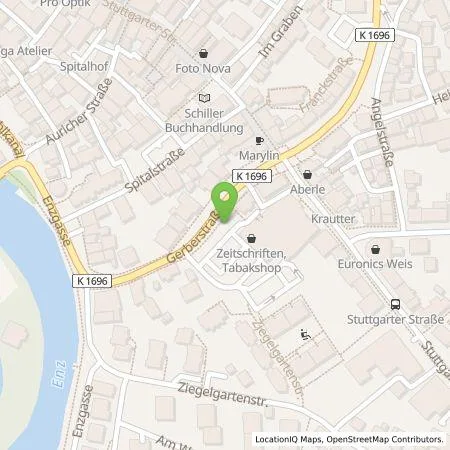Click the K 1696 shield near Enzgasse
This screenshot has width=450, height=450.
(92, 281)
